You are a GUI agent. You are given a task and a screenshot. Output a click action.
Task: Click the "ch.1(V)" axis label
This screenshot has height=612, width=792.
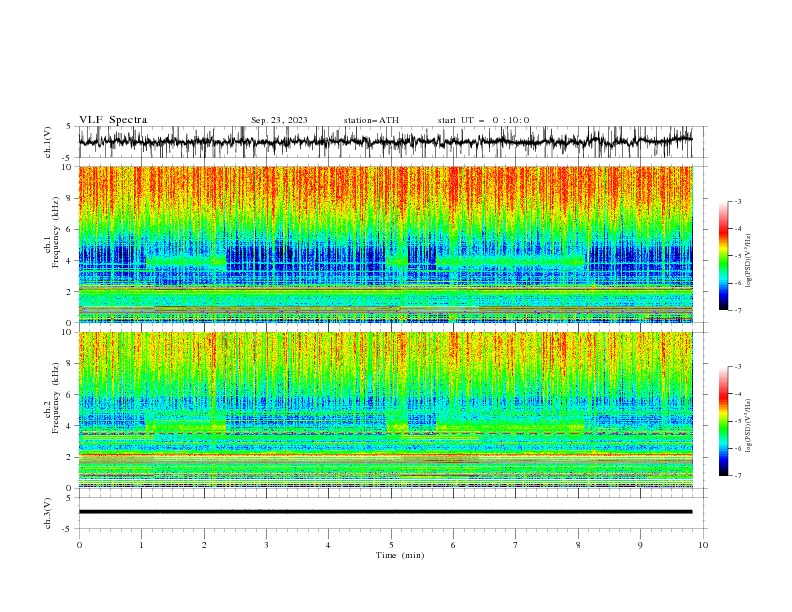[48, 142]
